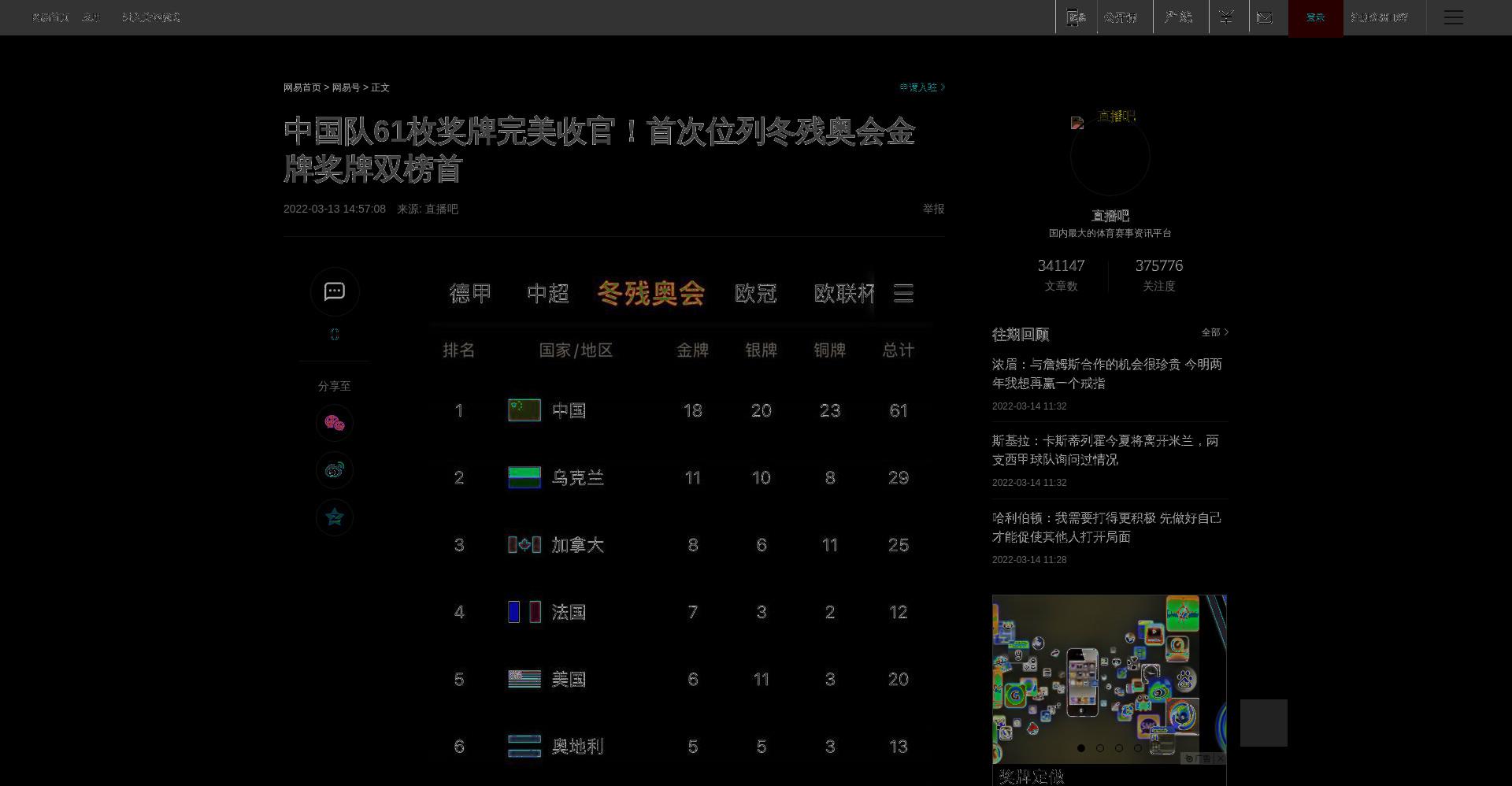1512x786 pixels.
Task: Click 奖牌定做 ad caption
Action: click(1032, 777)
